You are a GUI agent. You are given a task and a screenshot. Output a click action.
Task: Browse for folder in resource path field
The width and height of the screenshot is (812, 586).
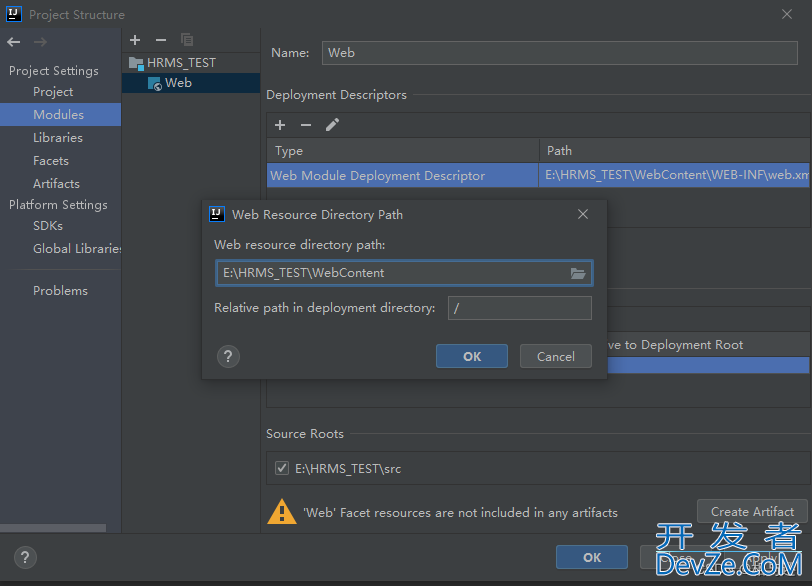pos(578,273)
